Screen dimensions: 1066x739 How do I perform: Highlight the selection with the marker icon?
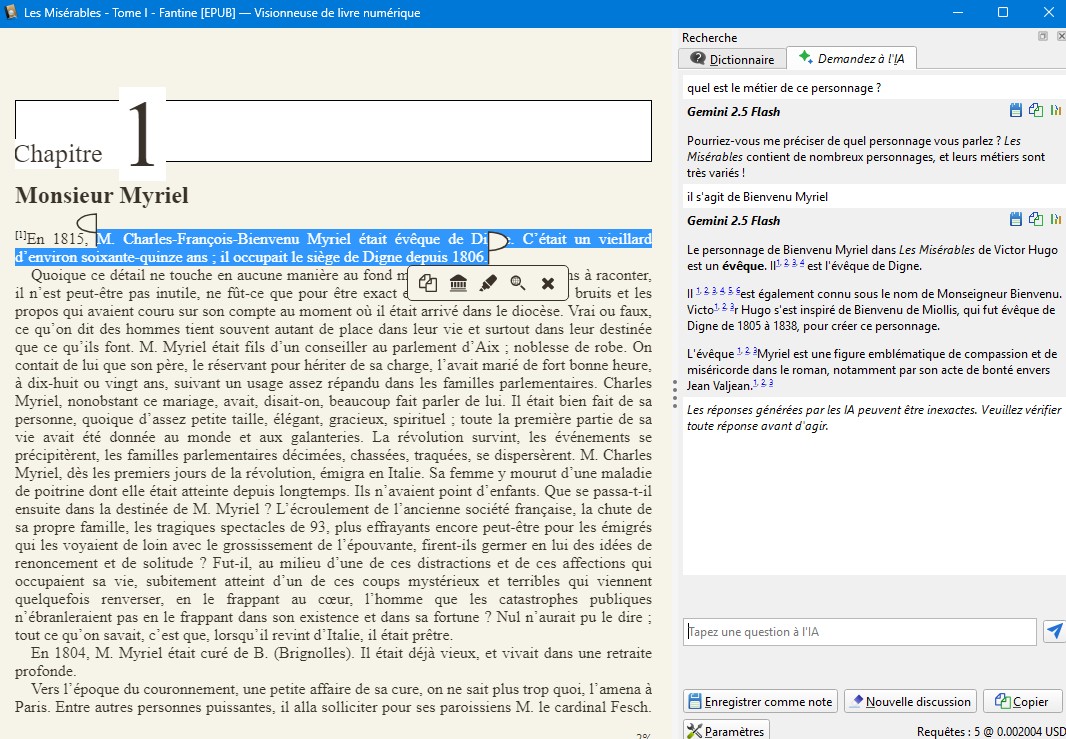[488, 283]
